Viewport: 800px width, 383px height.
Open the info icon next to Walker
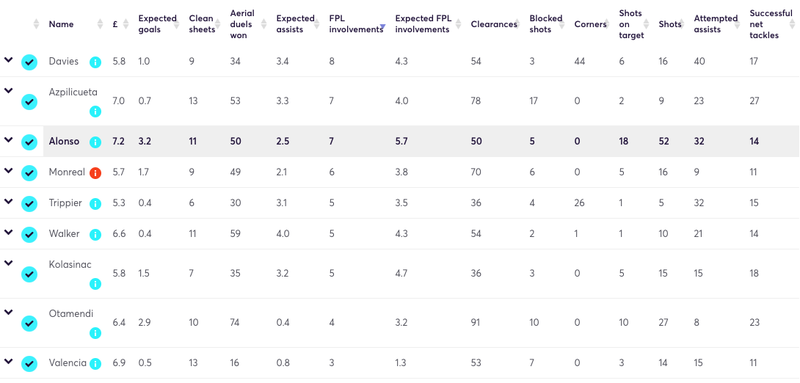[95, 235]
